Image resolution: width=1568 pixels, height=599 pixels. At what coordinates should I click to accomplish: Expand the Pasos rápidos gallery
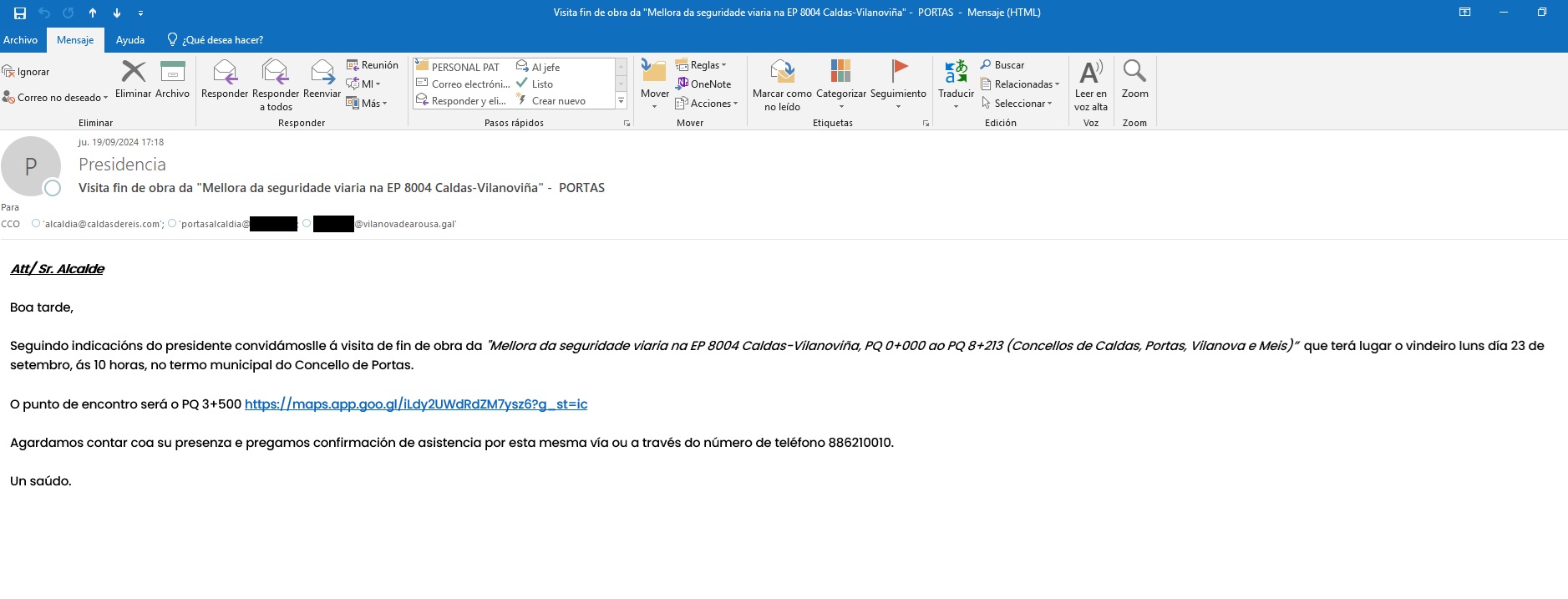[x=621, y=101]
